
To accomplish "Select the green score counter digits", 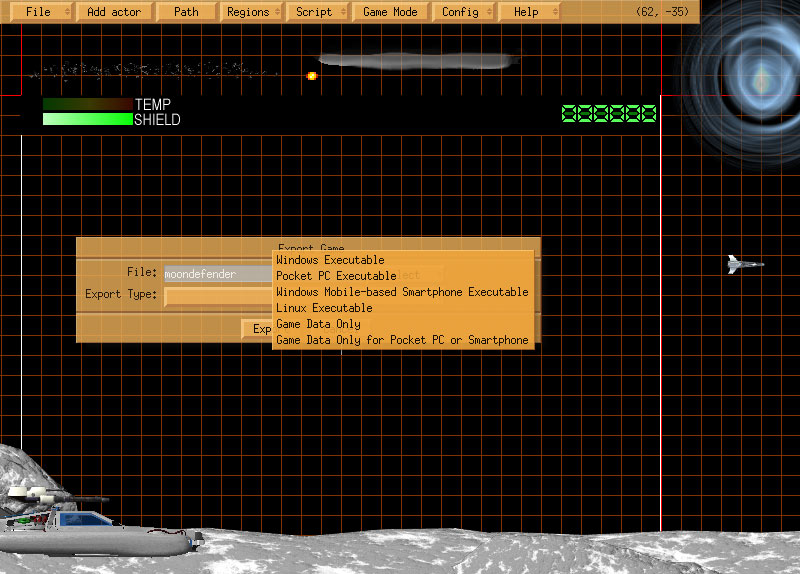I will (609, 113).
